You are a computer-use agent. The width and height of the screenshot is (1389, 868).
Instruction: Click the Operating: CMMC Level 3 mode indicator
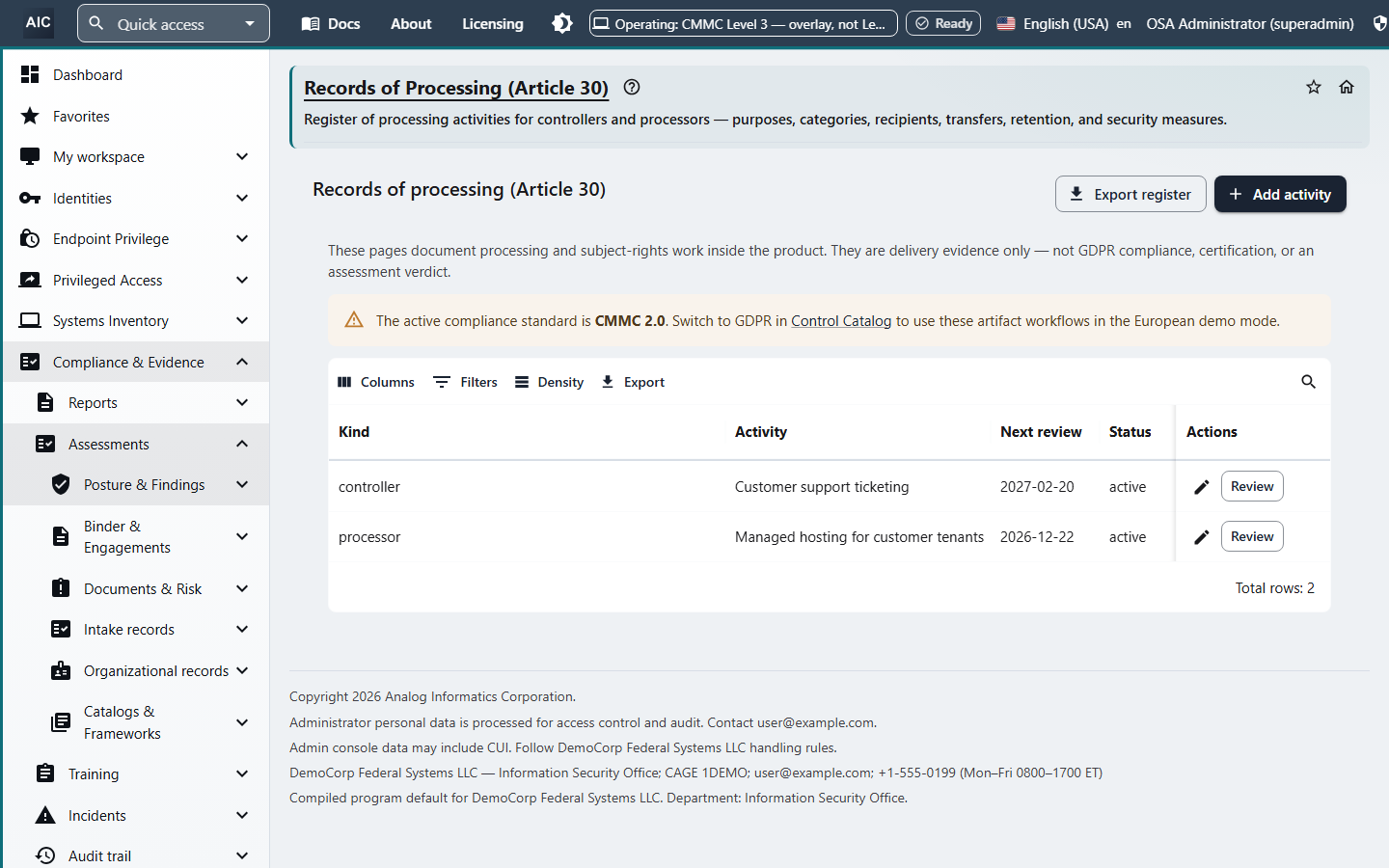[744, 23]
